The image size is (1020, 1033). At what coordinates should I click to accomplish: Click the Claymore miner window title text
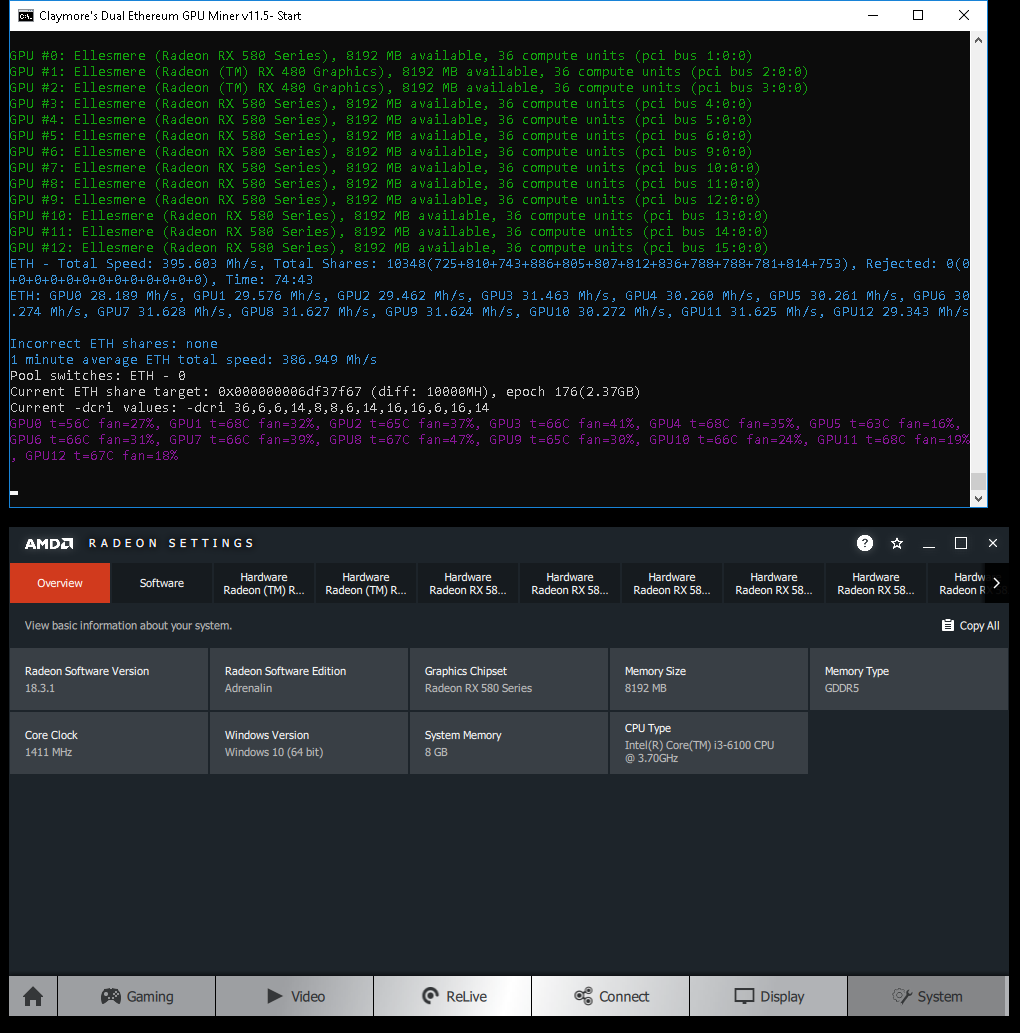170,16
